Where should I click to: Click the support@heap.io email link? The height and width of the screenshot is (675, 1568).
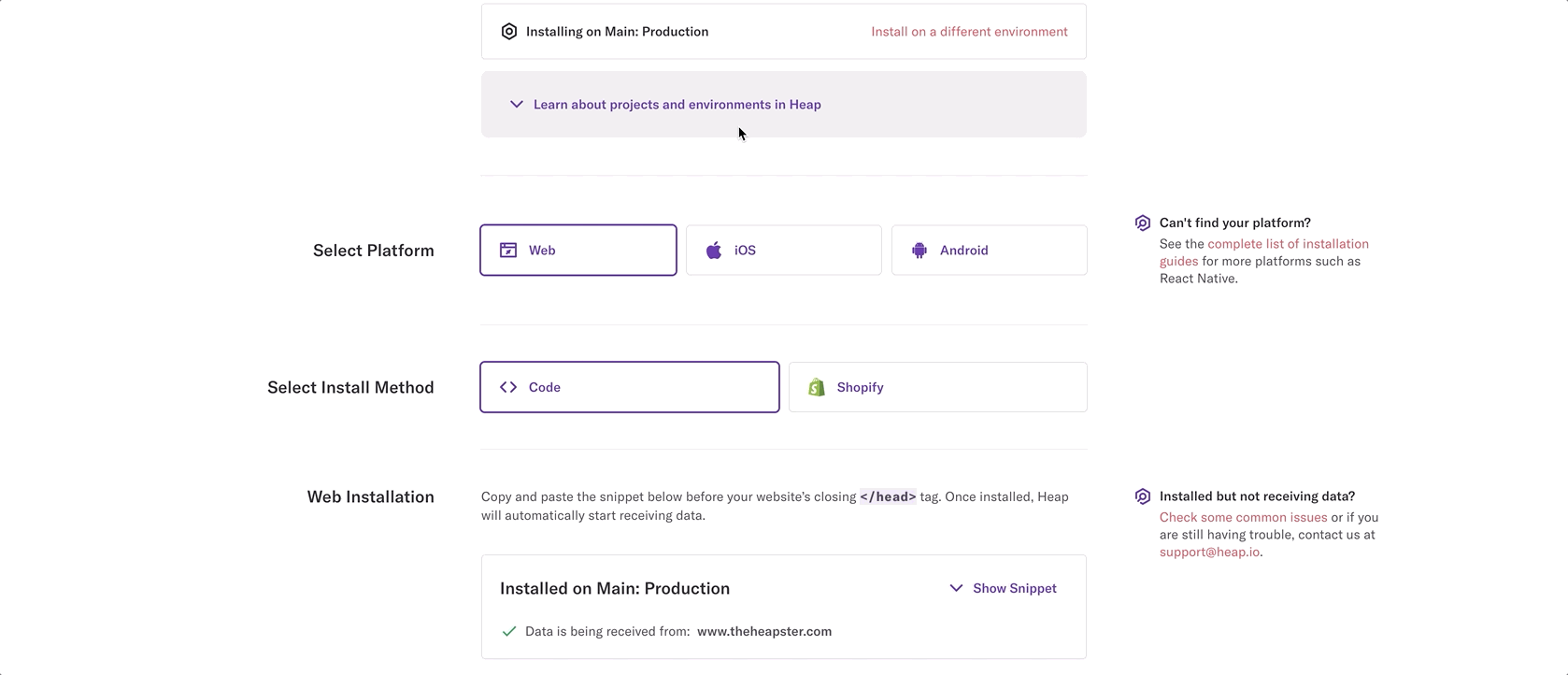pos(1209,552)
